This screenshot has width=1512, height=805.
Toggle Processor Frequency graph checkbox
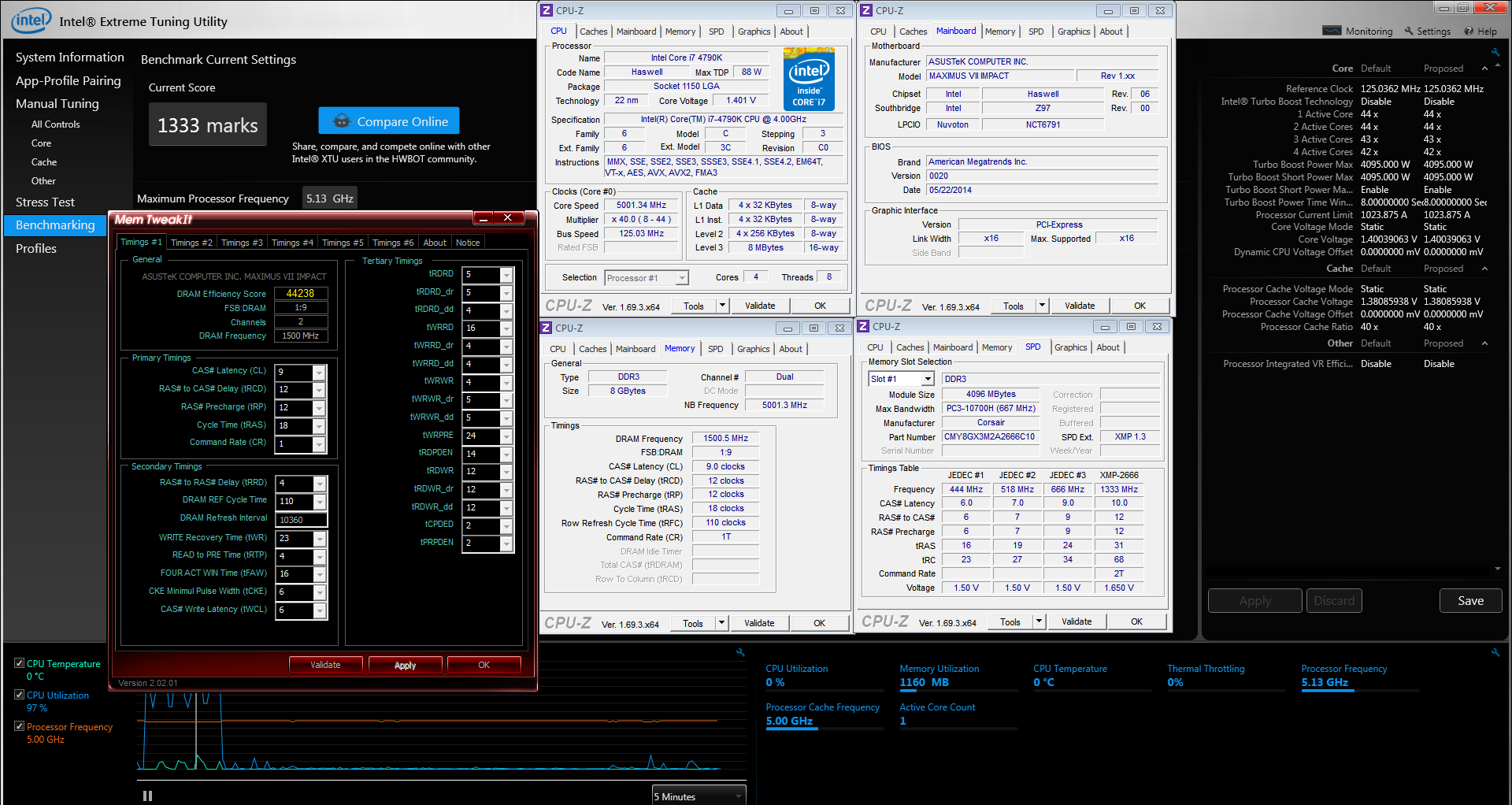point(20,726)
